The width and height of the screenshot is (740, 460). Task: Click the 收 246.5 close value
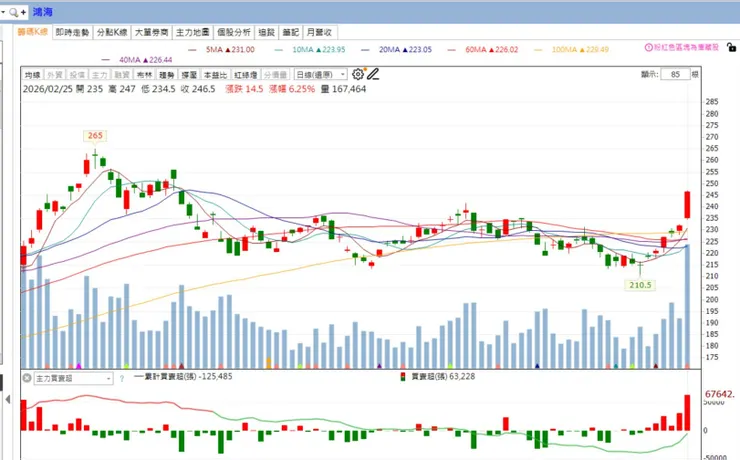198,89
